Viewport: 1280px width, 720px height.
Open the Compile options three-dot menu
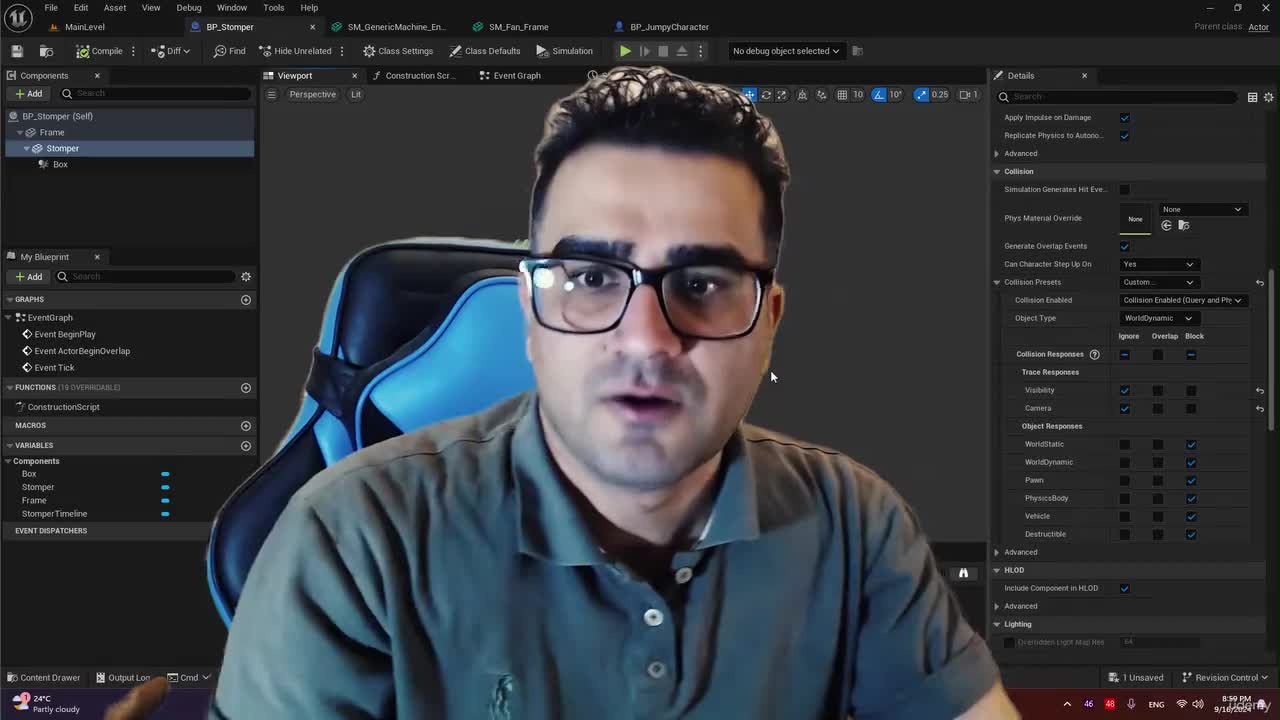tap(133, 51)
